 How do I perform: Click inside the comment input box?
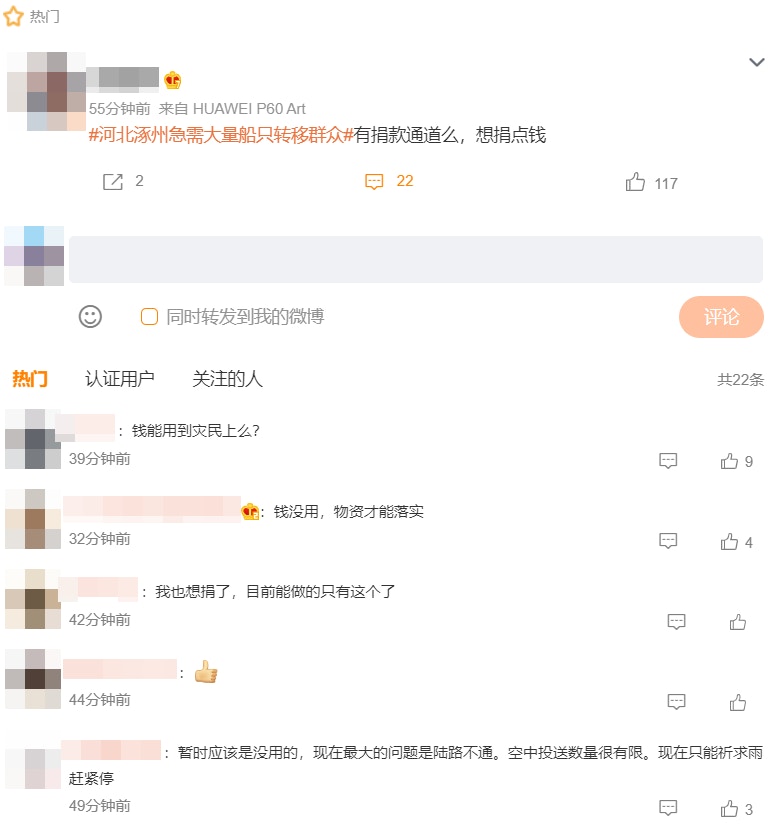coord(416,259)
